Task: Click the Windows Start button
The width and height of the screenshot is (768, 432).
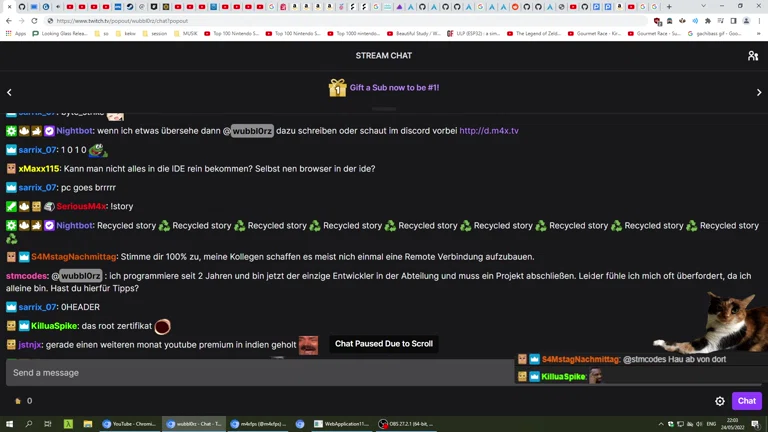Action: pos(9,424)
